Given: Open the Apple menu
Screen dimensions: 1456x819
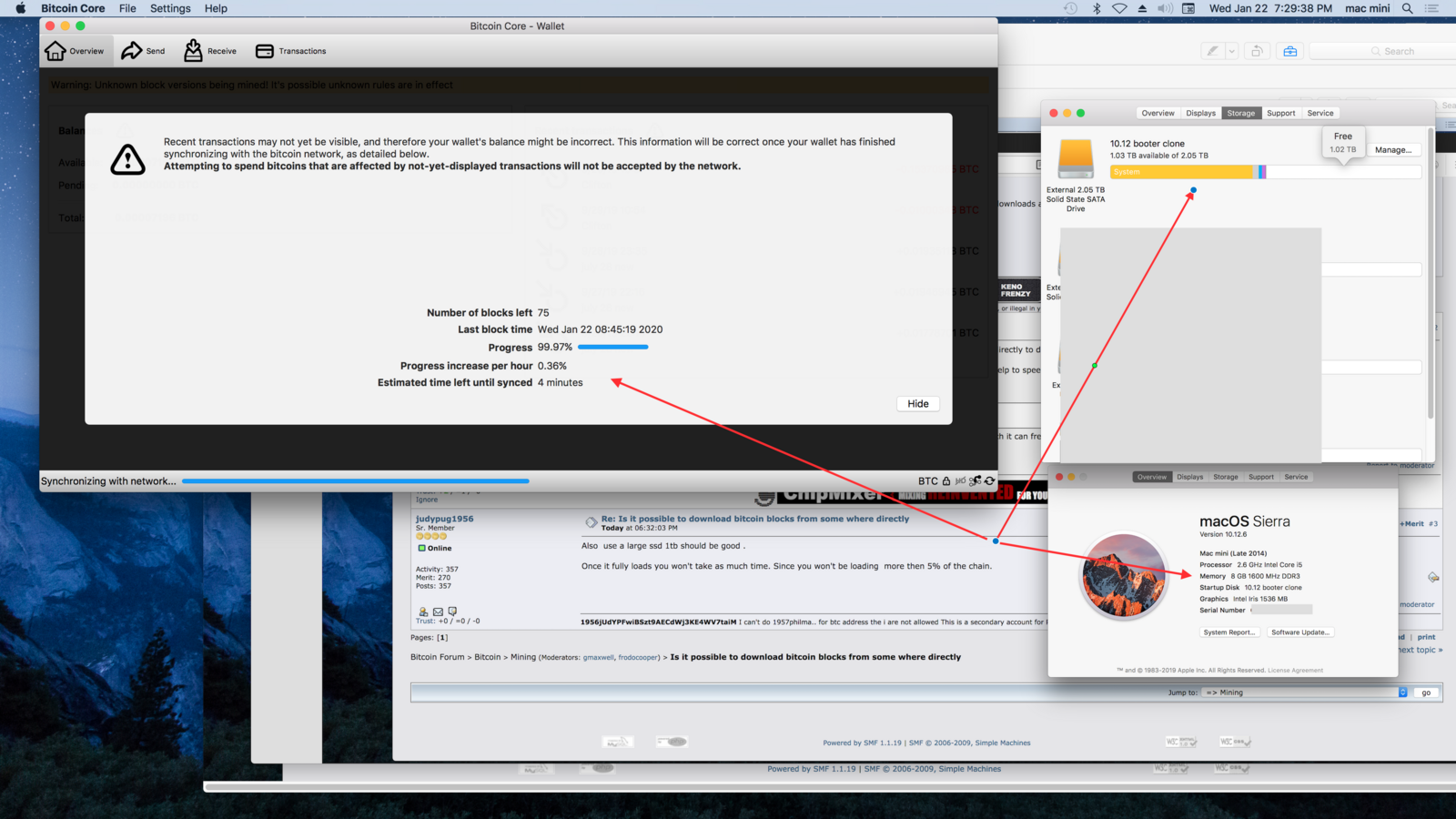Looking at the screenshot, I should (x=21, y=8).
